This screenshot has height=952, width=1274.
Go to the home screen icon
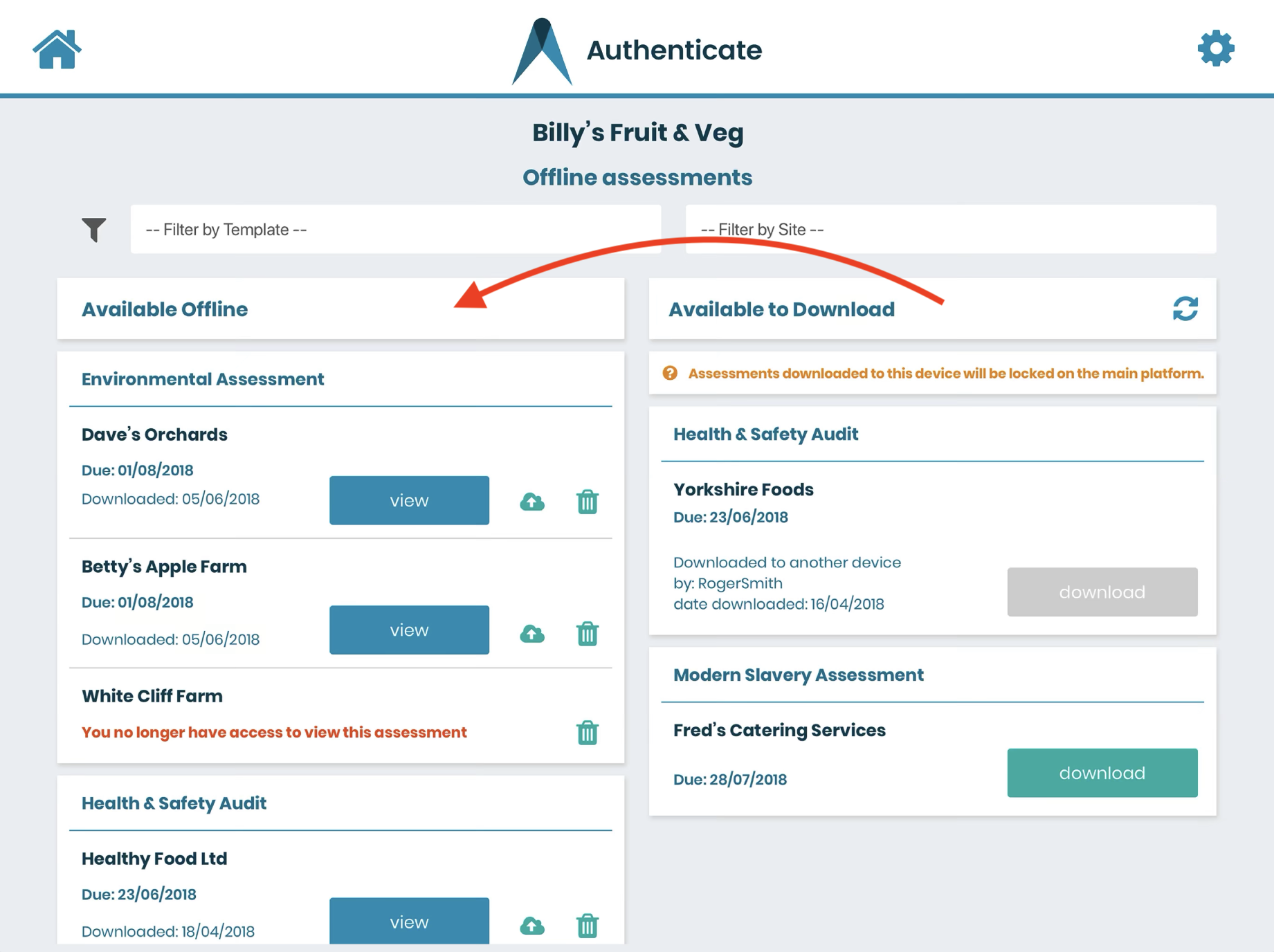(x=57, y=50)
